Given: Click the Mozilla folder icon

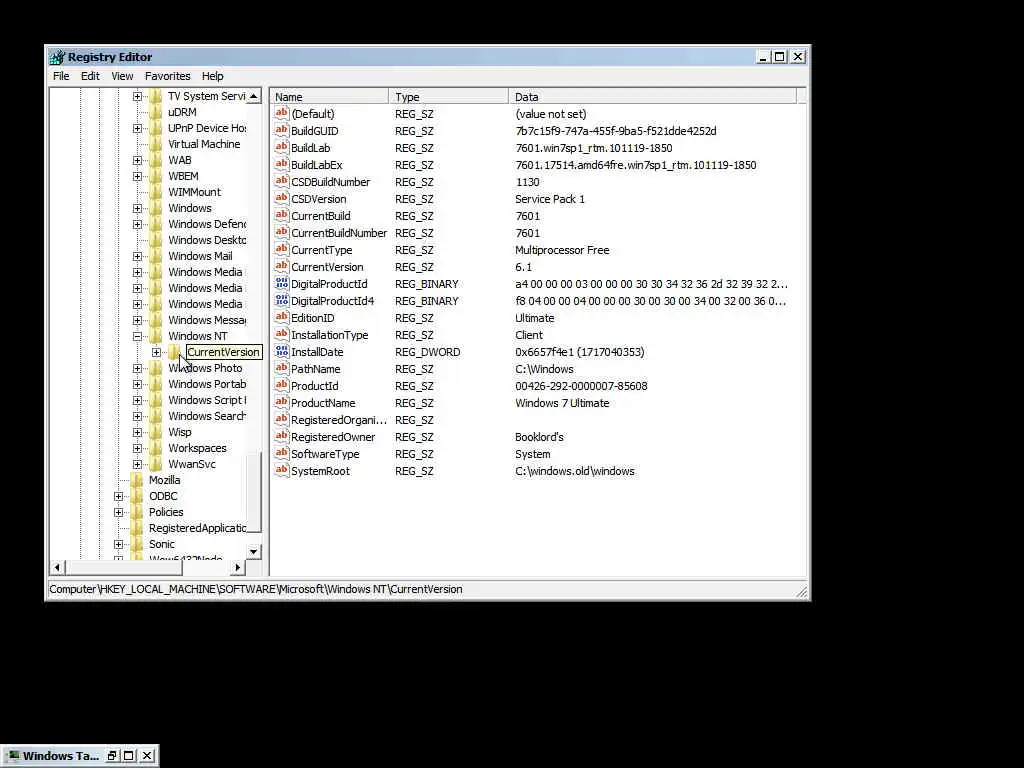Looking at the screenshot, I should (137, 480).
